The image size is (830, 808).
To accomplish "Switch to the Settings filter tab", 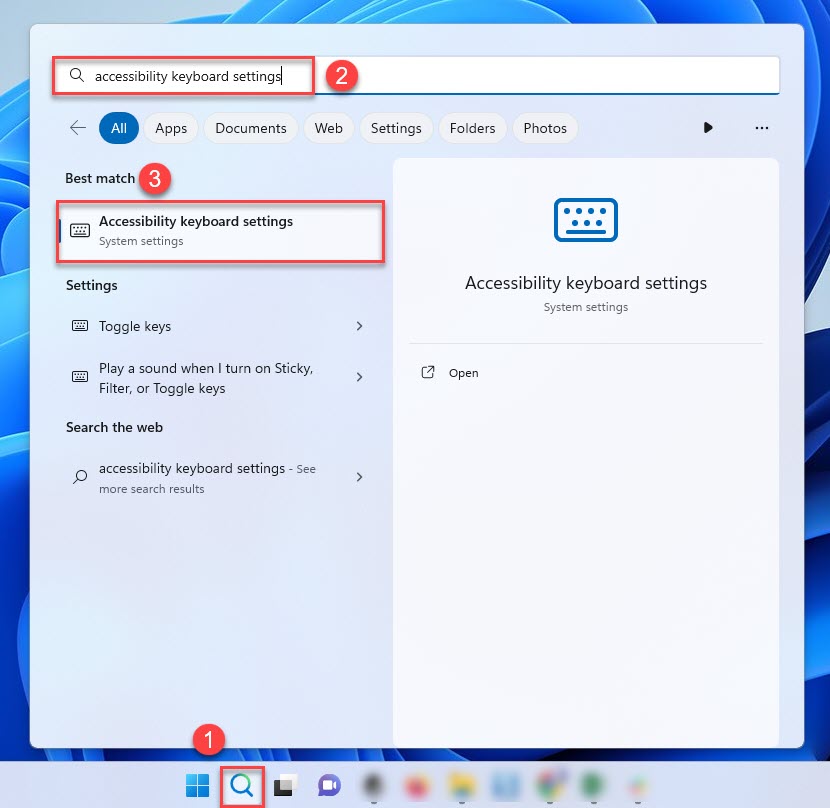I will (x=396, y=128).
